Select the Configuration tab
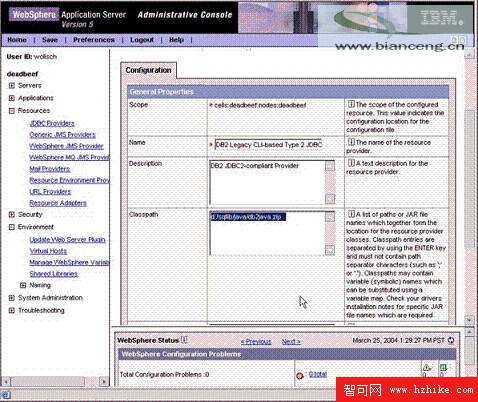Viewport: 478px width, 402px height. click(148, 70)
